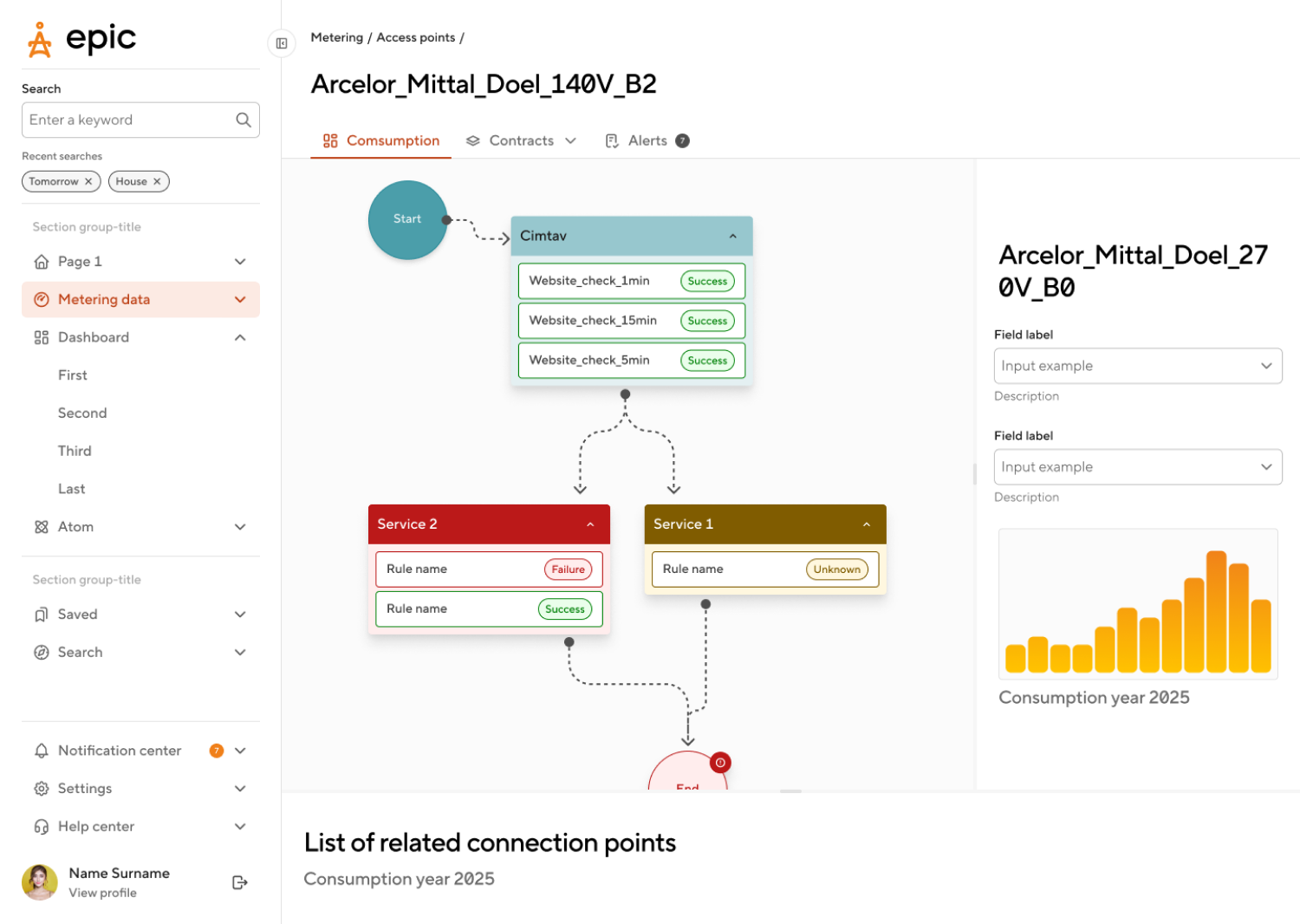Viewport: 1300px width, 924px height.
Task: Collapse the sidebar panel toggle icon
Action: [x=282, y=43]
